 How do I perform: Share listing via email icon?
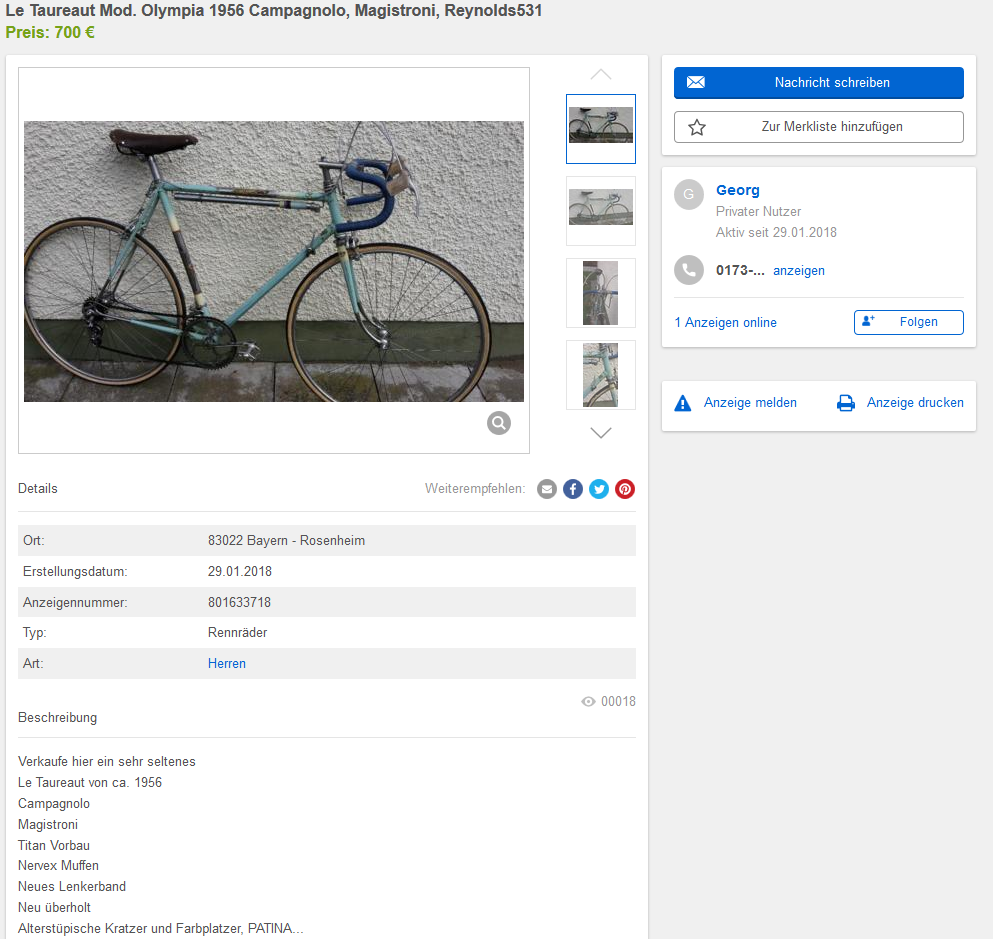(547, 489)
